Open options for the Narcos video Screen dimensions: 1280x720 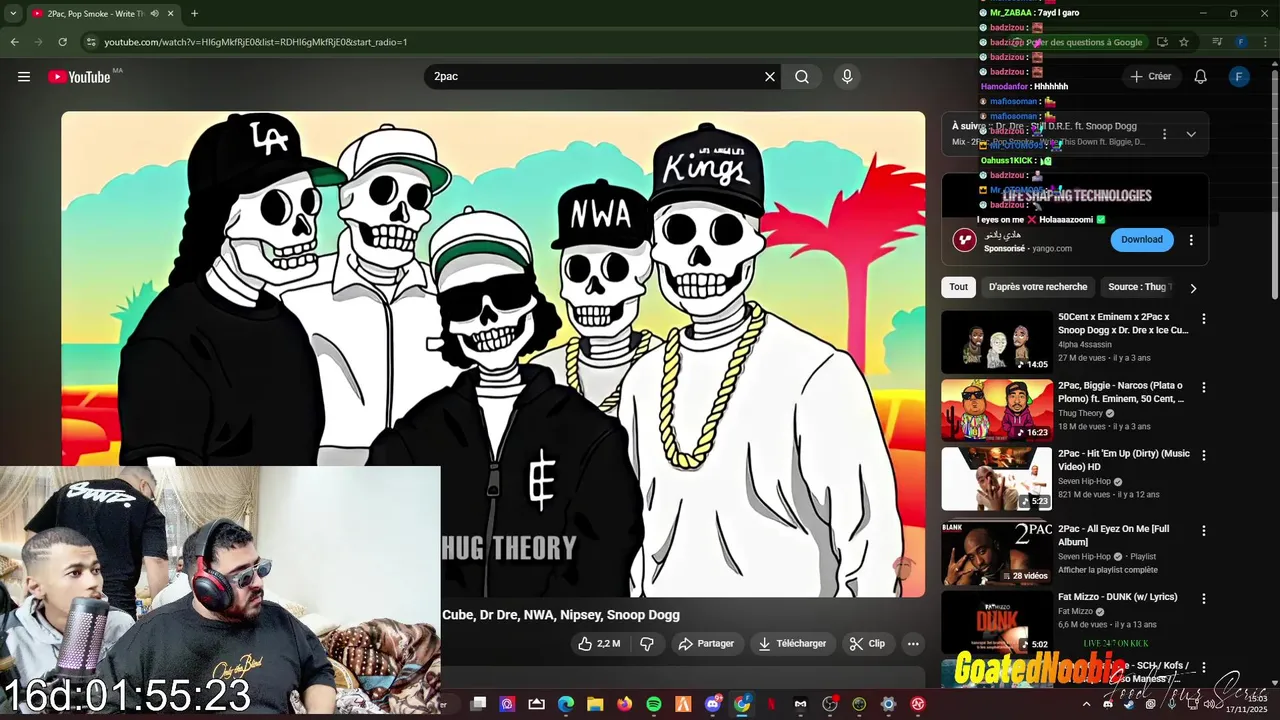[x=1204, y=387]
